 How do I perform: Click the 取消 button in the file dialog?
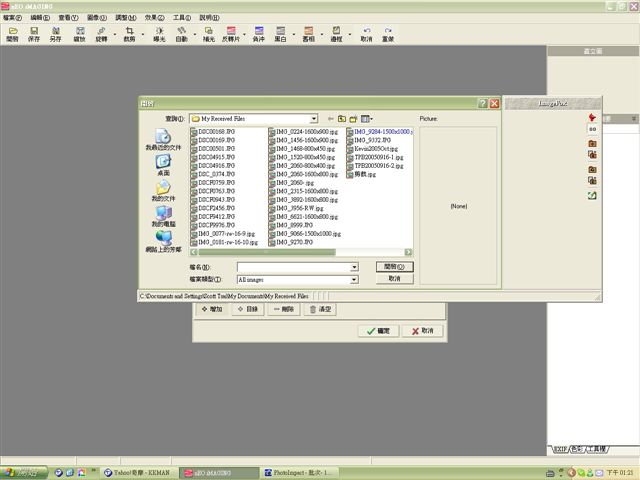(x=394, y=279)
